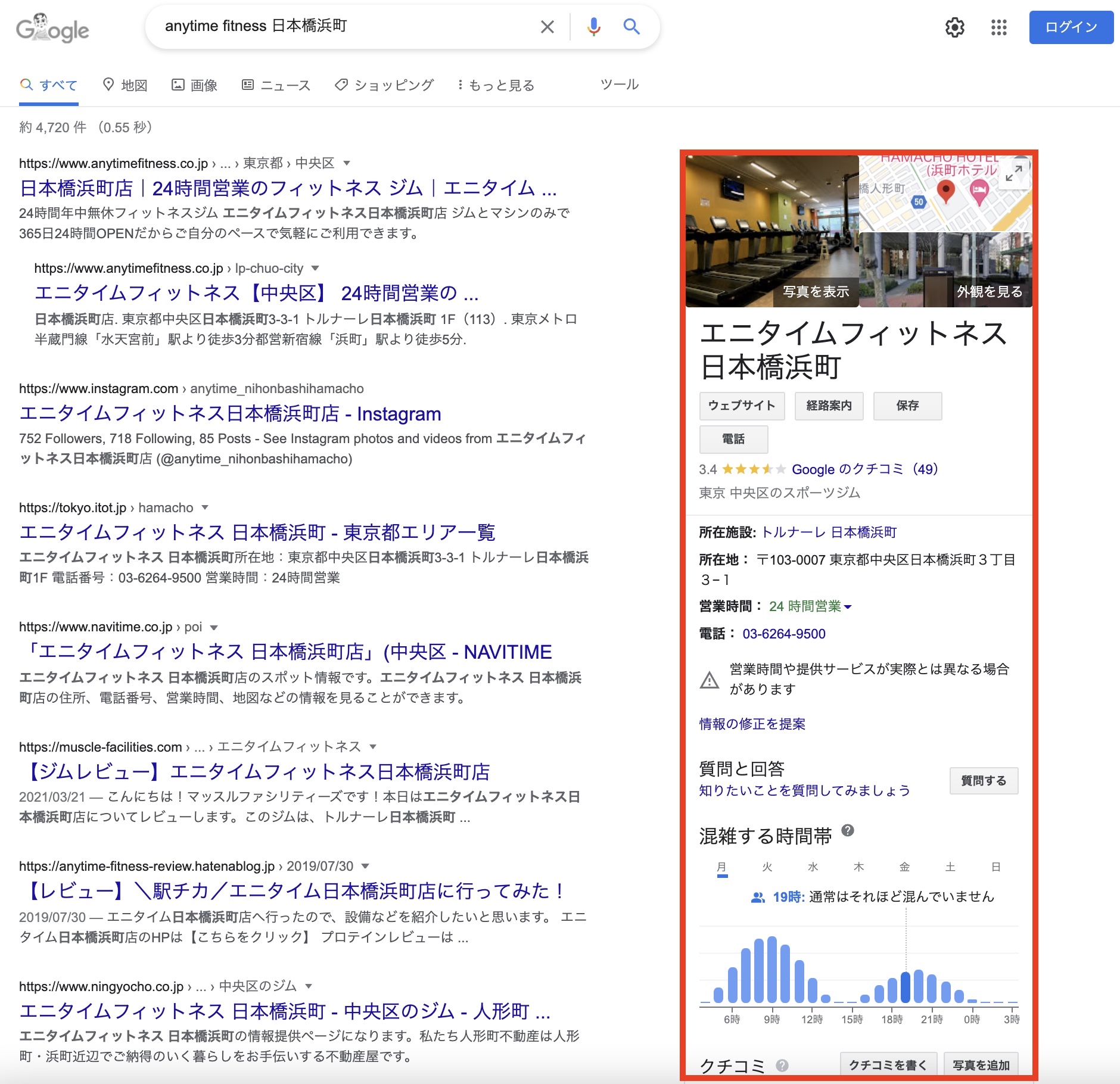Select 土 in popular times
Viewport: 1120px width, 1084px height.
(950, 867)
